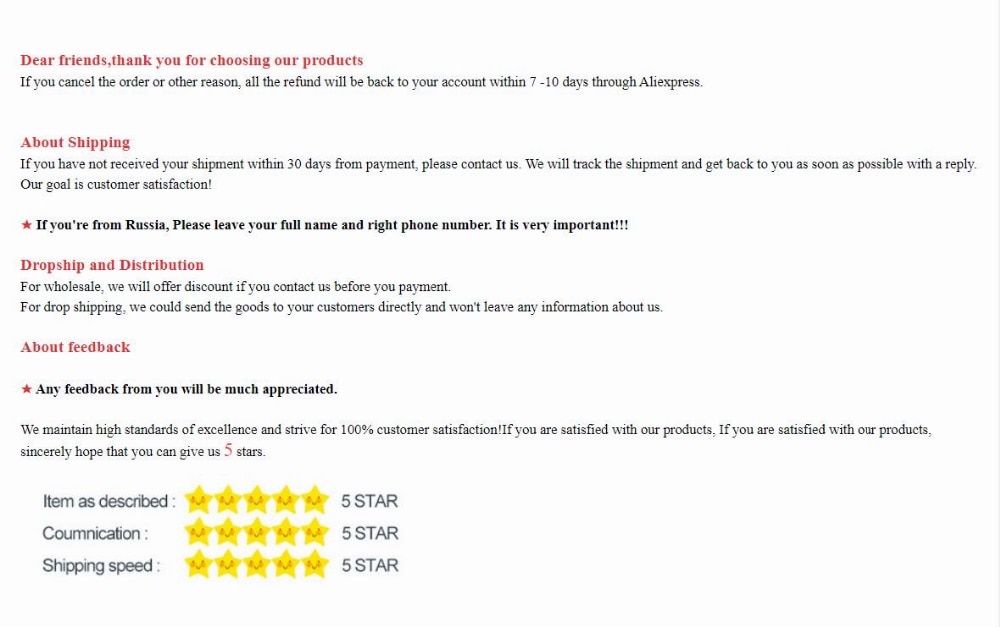Click the first star in Coumnication row

tap(198, 531)
